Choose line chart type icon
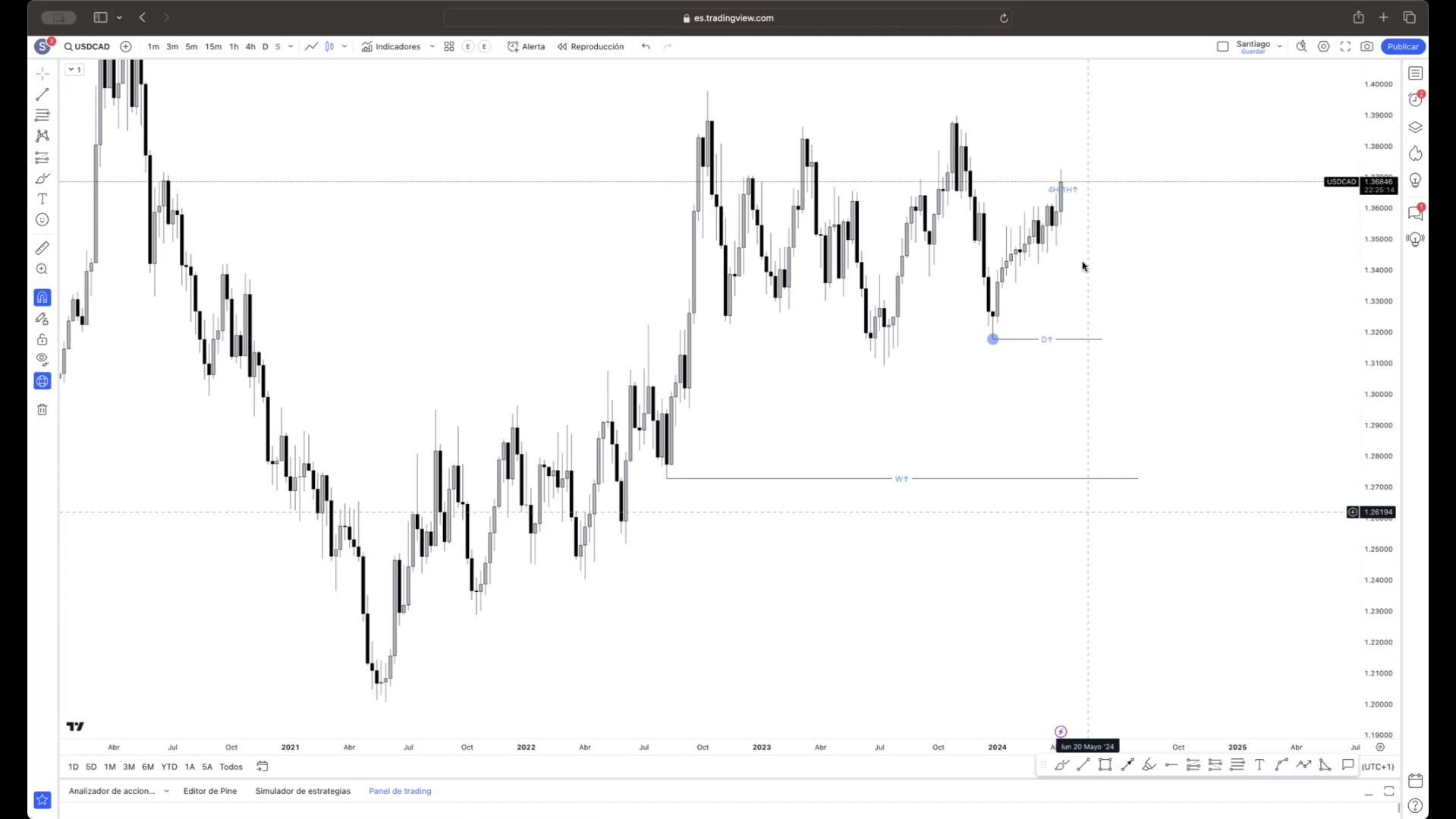 tap(311, 47)
